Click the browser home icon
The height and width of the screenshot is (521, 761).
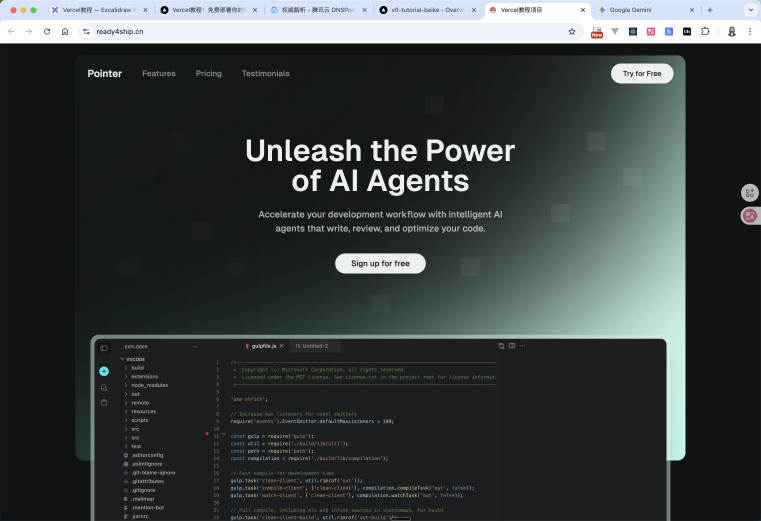point(65,31)
